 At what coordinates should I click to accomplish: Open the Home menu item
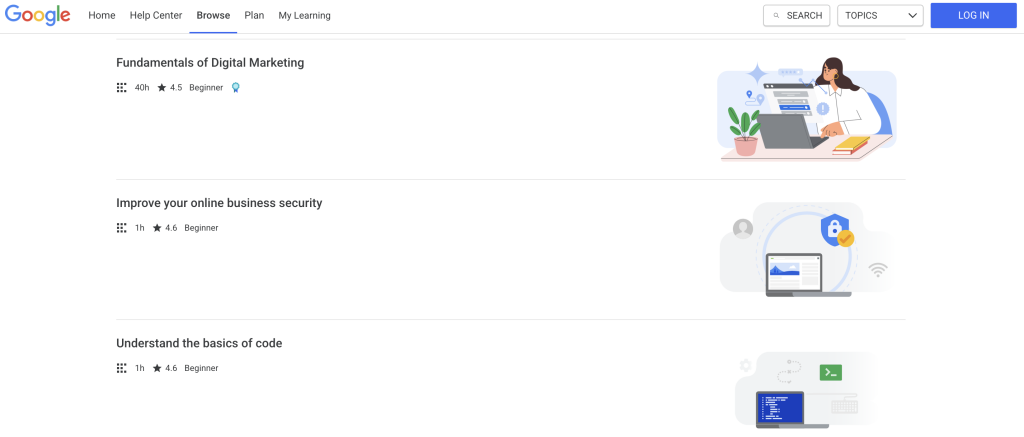pyautogui.click(x=102, y=16)
